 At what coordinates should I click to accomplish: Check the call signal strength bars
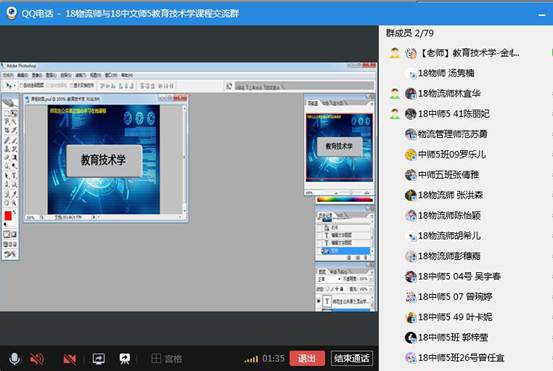[251, 359]
